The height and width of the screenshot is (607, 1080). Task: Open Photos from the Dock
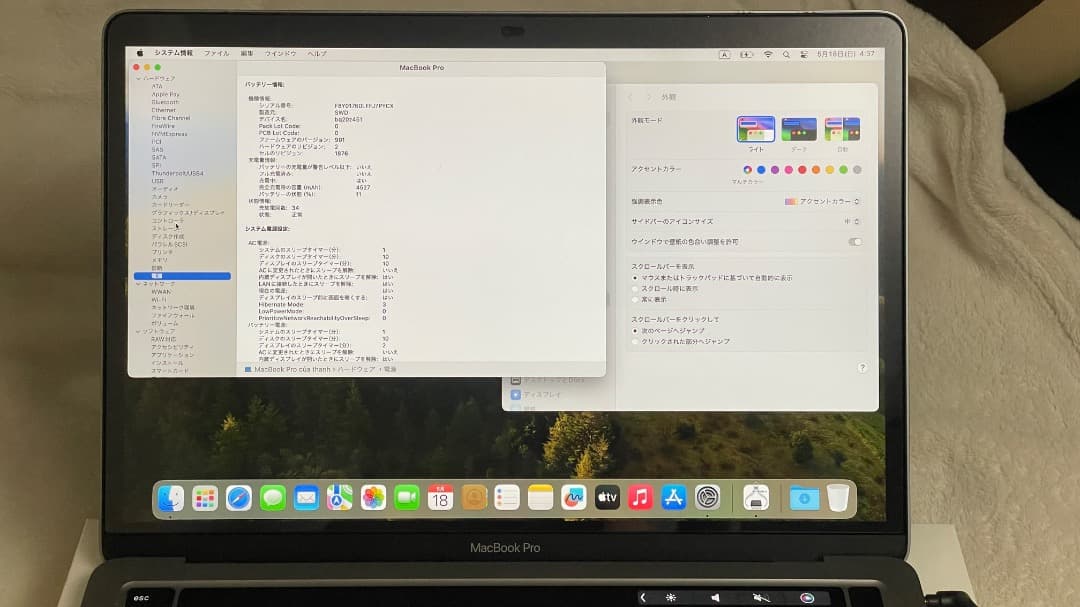tap(372, 497)
